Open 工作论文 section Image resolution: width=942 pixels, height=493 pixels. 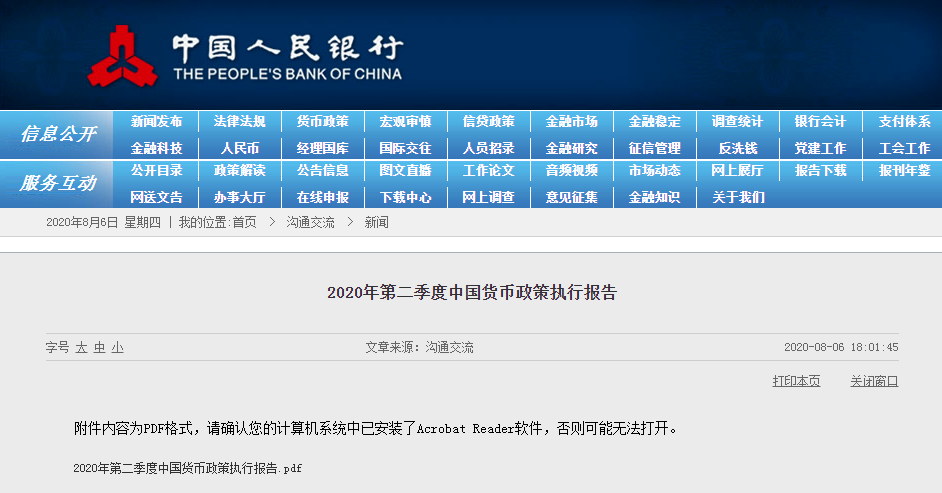pyautogui.click(x=488, y=171)
